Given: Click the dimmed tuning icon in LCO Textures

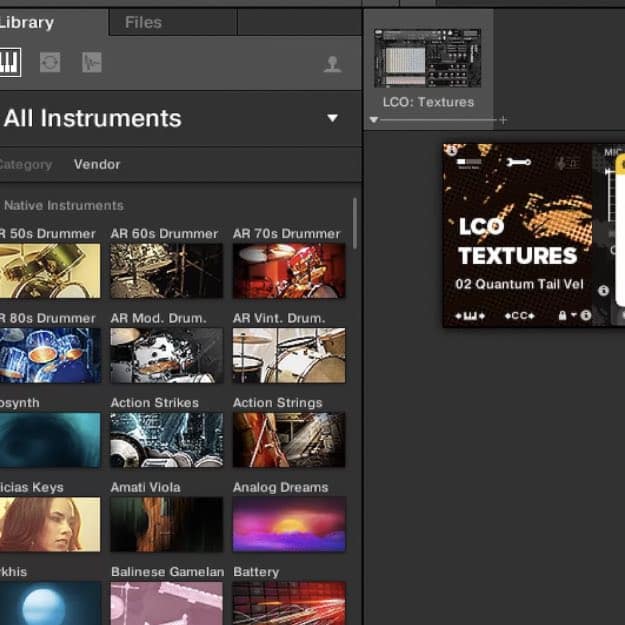Looking at the screenshot, I should (x=566, y=163).
